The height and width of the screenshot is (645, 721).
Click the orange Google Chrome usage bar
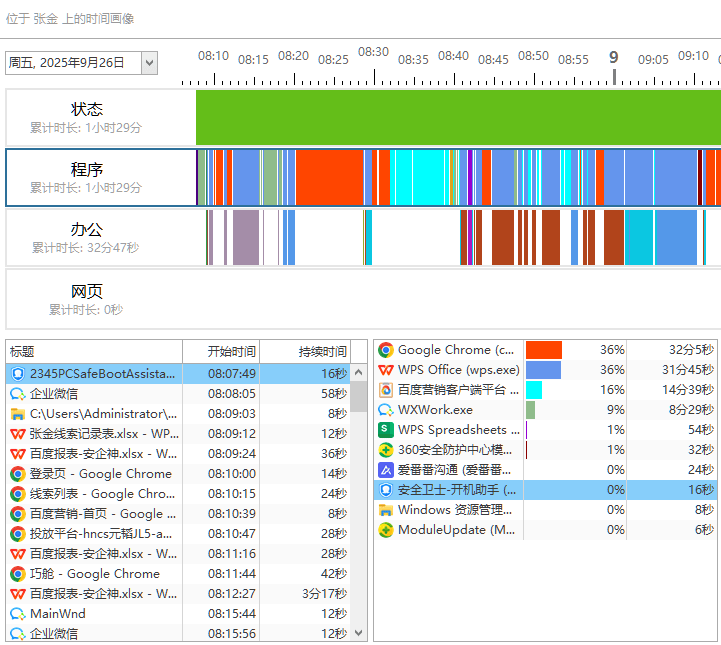(x=543, y=350)
